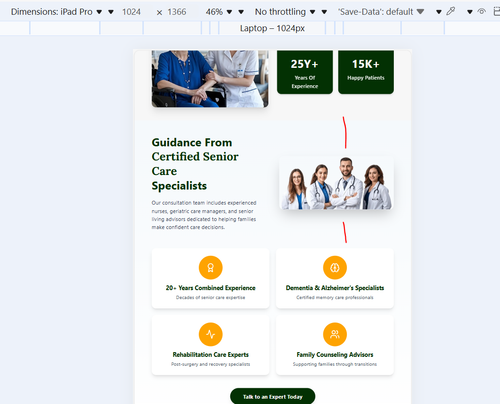Click the 15K+ Happy Patients card
The width and height of the screenshot is (500, 404).
pyautogui.click(x=366, y=72)
